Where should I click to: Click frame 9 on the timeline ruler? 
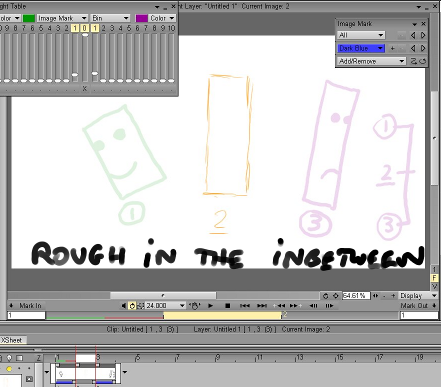218,358
